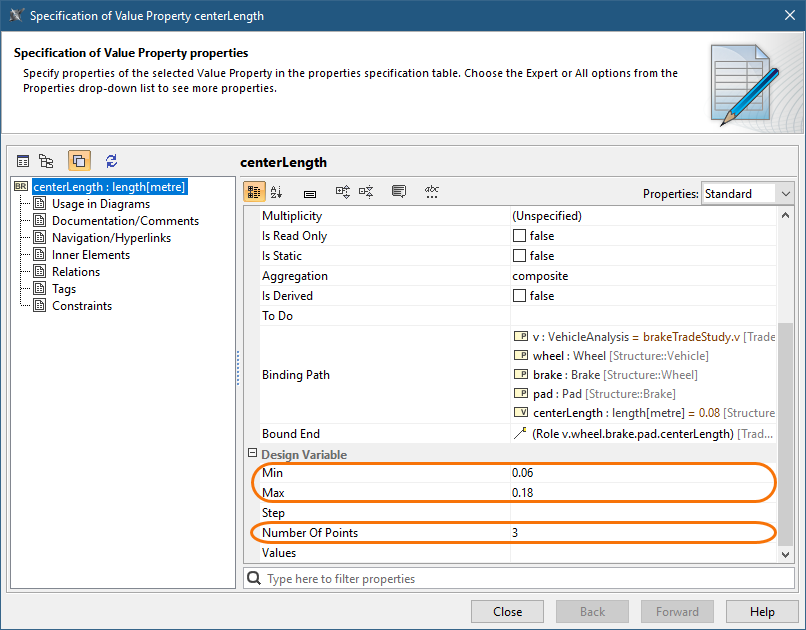Select Usage in Diagrams in tree
The image size is (806, 630).
100,204
